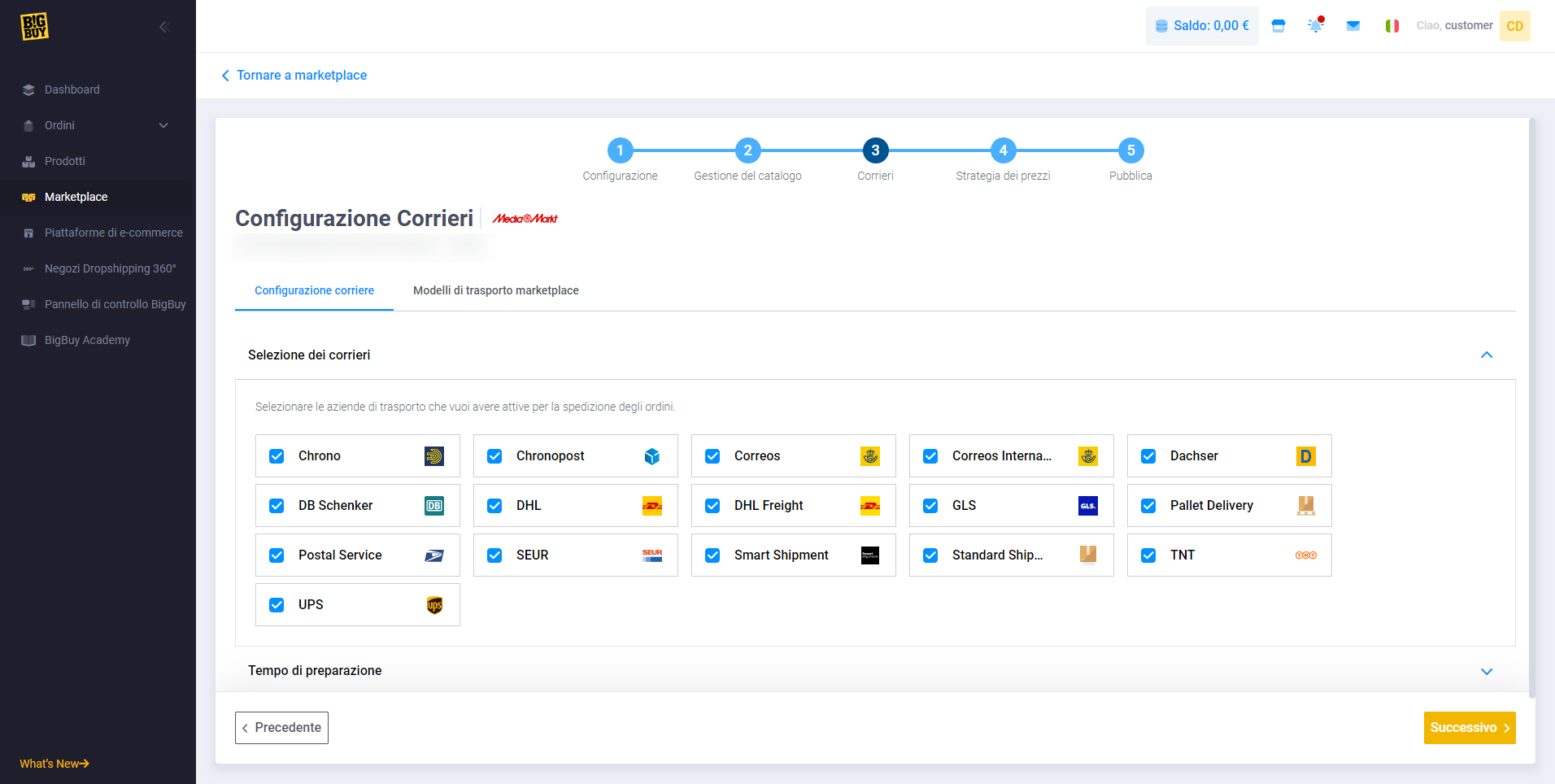This screenshot has height=784, width=1555.
Task: Uncheck the Chronopost carrier checkbox
Action: [494, 456]
